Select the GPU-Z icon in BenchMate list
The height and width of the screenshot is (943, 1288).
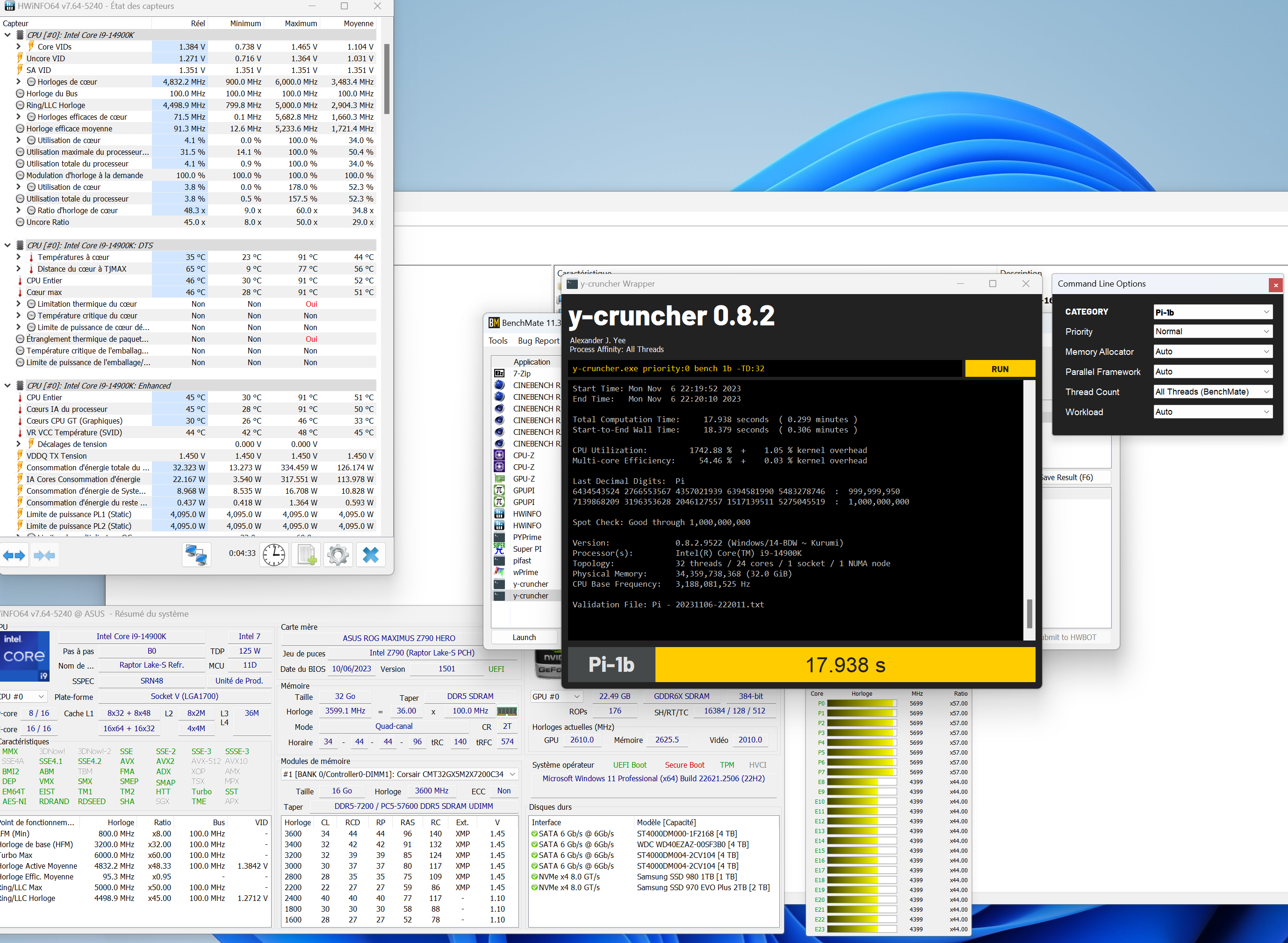coord(499,479)
